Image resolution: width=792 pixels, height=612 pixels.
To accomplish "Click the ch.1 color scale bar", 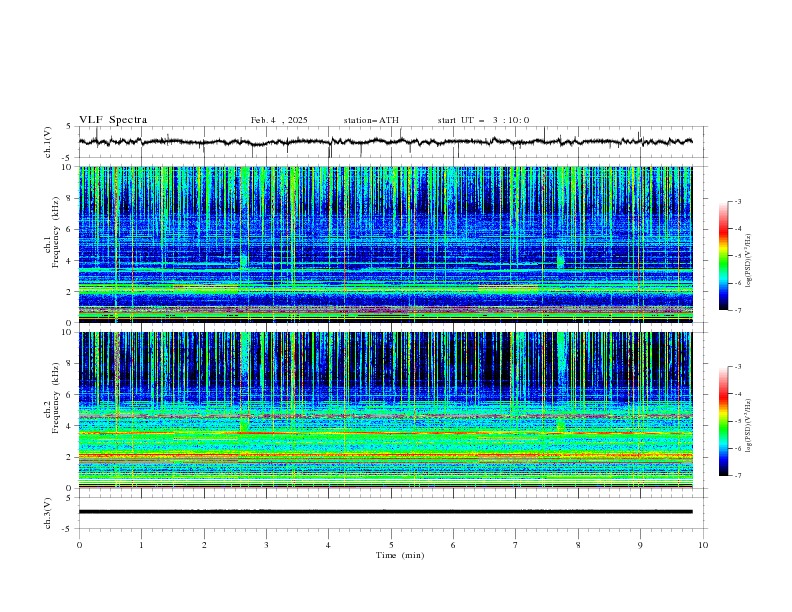I will coord(724,256).
